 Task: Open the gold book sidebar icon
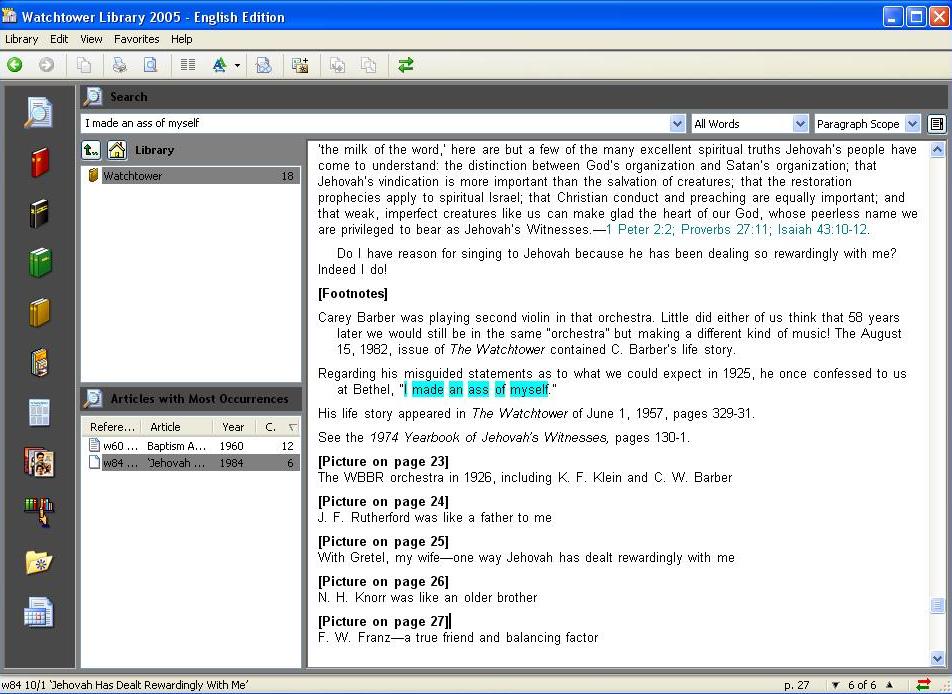pos(39,313)
